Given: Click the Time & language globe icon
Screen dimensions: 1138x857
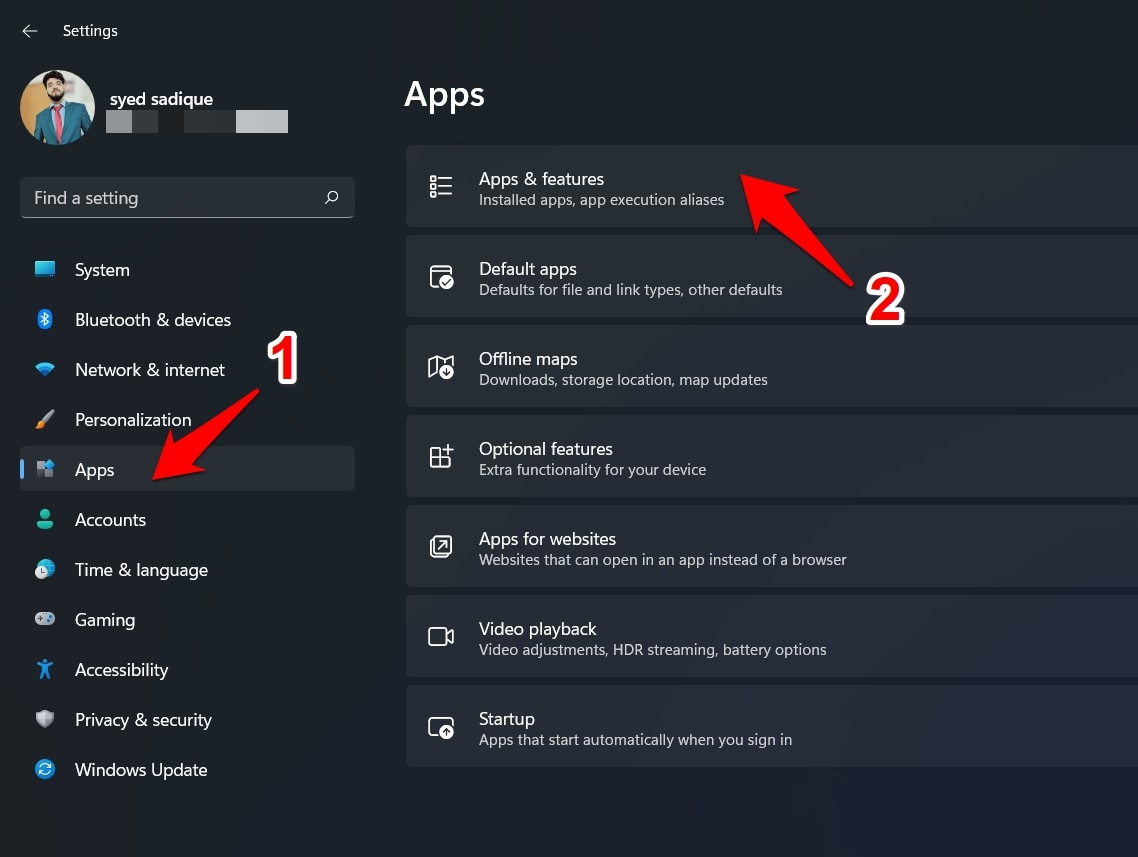Looking at the screenshot, I should (45, 569).
